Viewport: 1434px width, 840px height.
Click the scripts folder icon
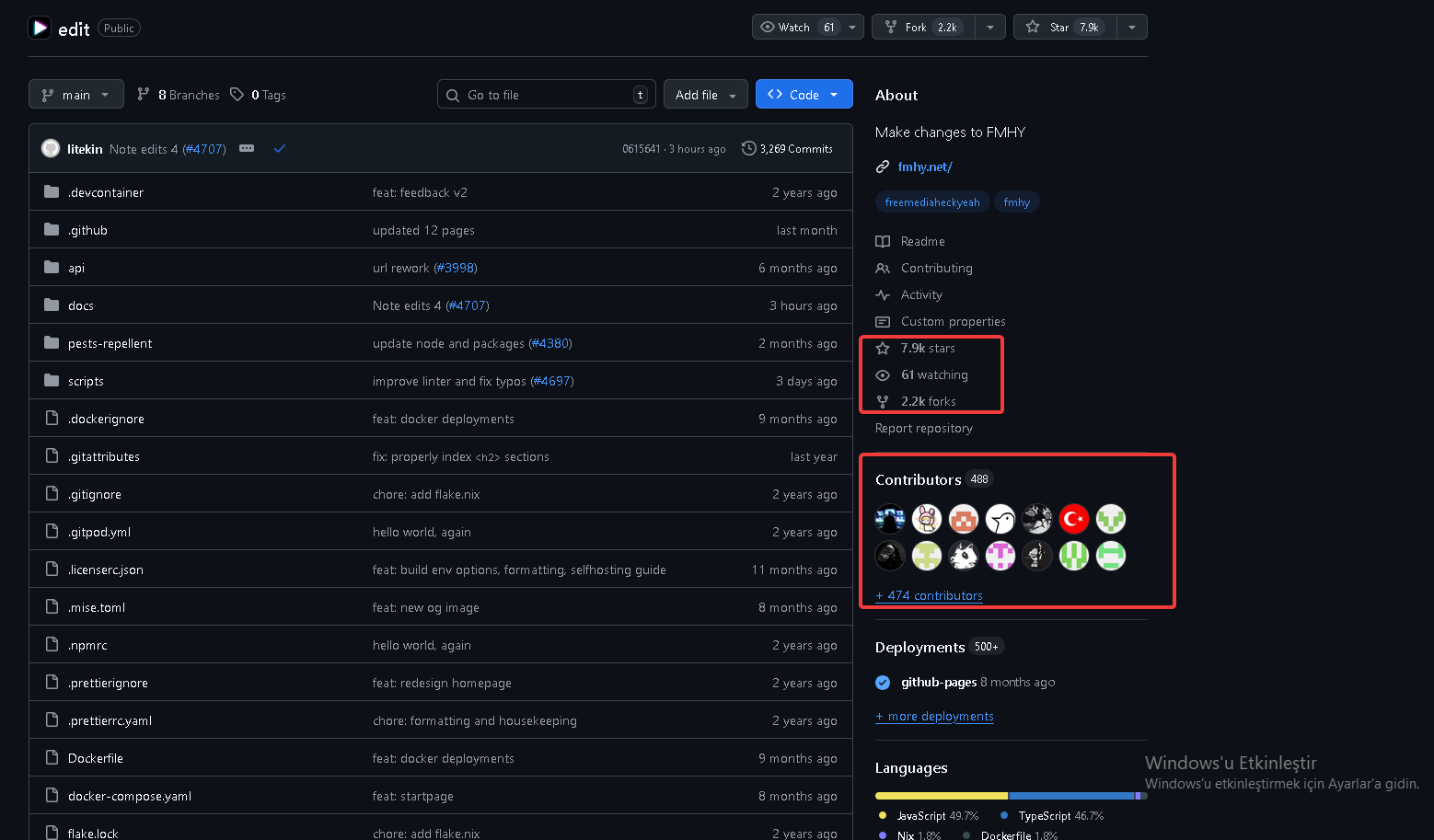[x=52, y=381]
